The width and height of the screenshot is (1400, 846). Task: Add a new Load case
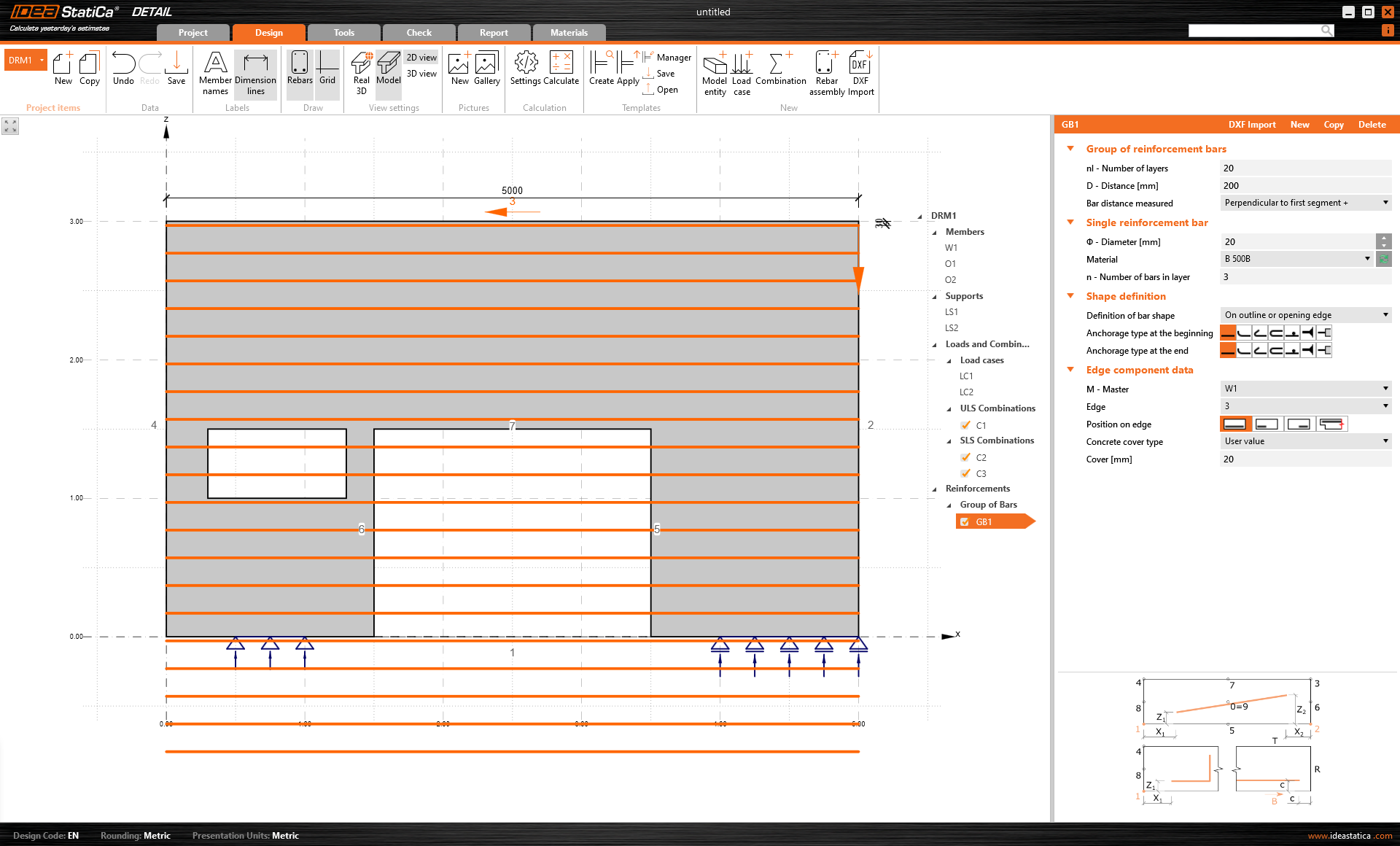pyautogui.click(x=741, y=71)
